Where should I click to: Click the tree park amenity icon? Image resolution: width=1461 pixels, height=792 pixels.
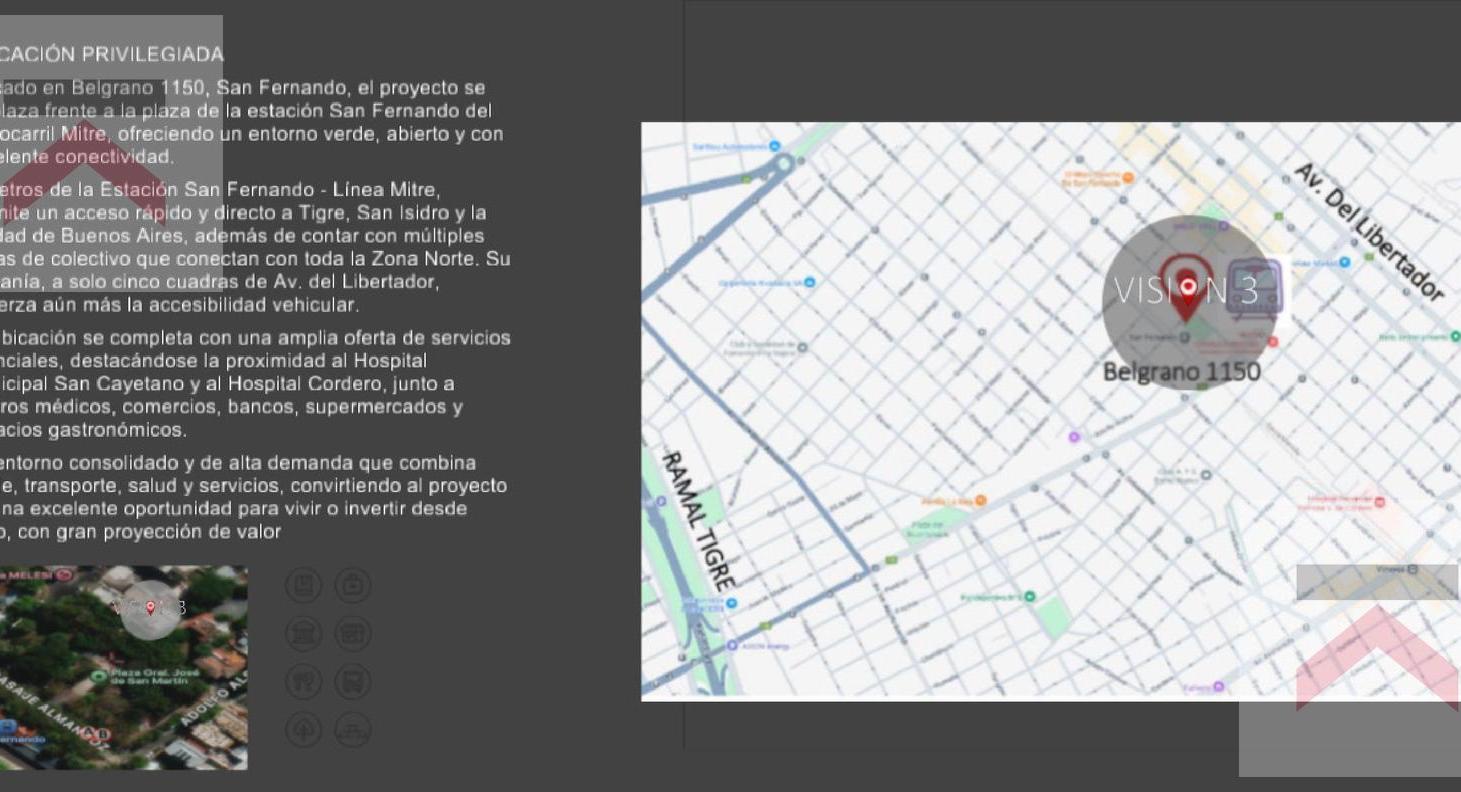click(304, 729)
